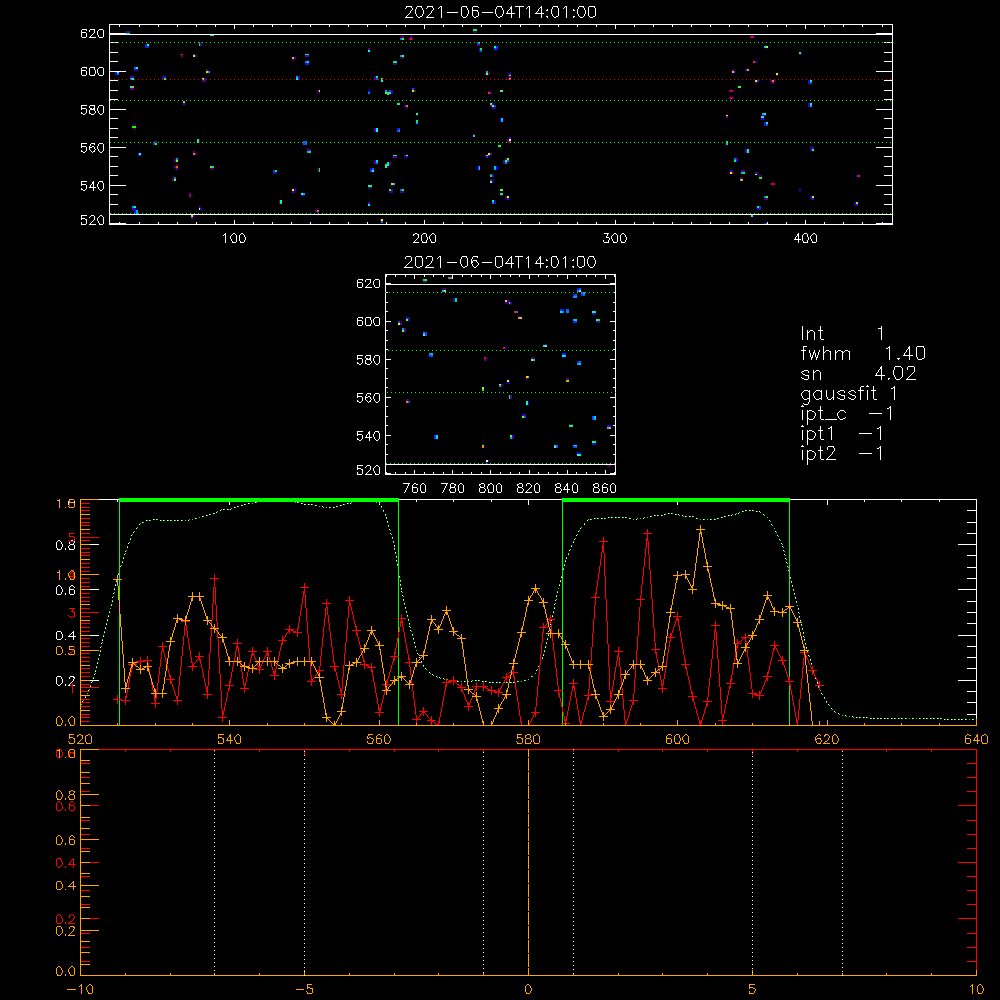Click the x-axis label 800 in middle plot

click(x=490, y=489)
